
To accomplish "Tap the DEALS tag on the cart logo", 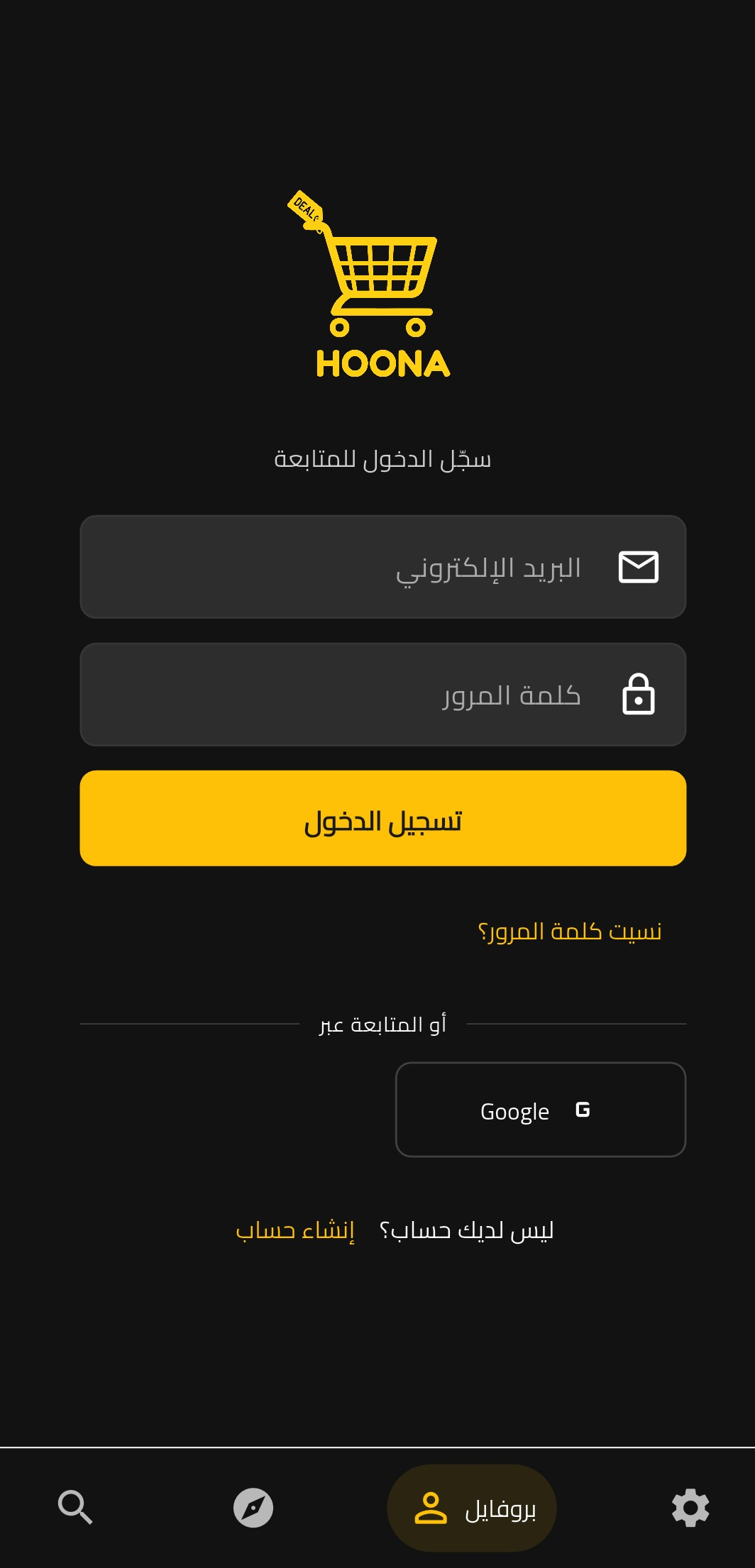I will (307, 209).
